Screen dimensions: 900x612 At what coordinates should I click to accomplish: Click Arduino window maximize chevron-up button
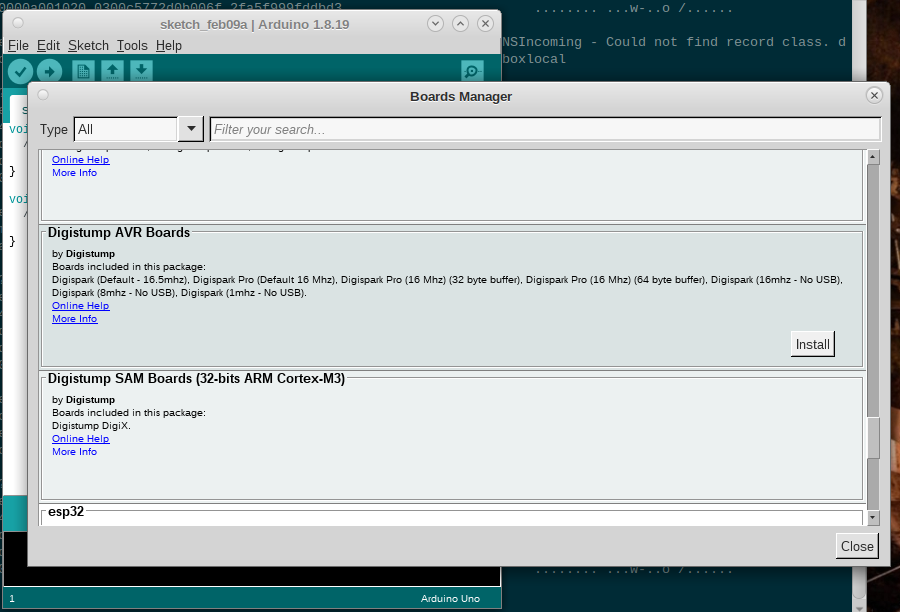(460, 24)
